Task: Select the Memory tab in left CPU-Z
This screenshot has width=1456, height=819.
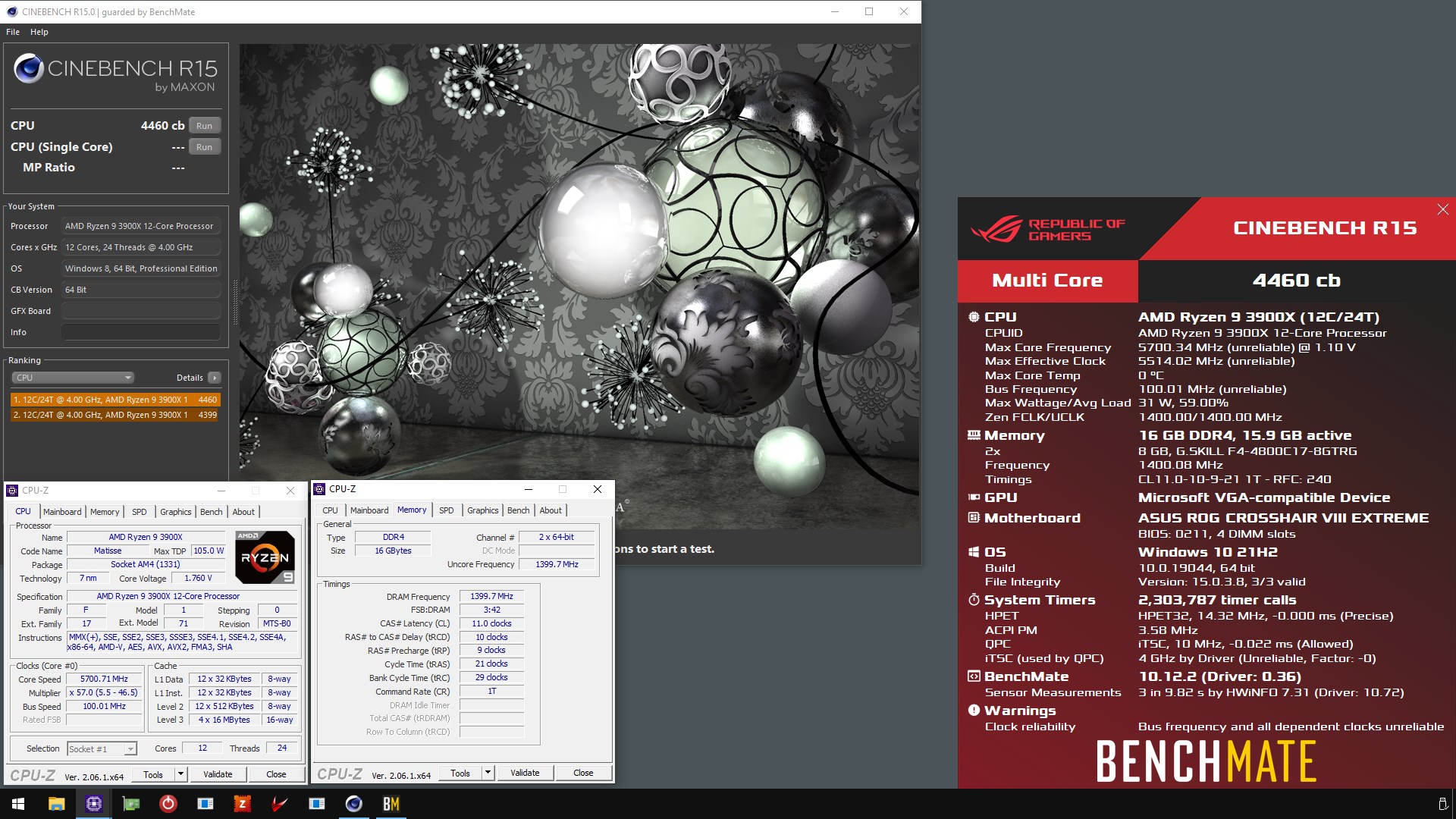Action: [x=105, y=512]
